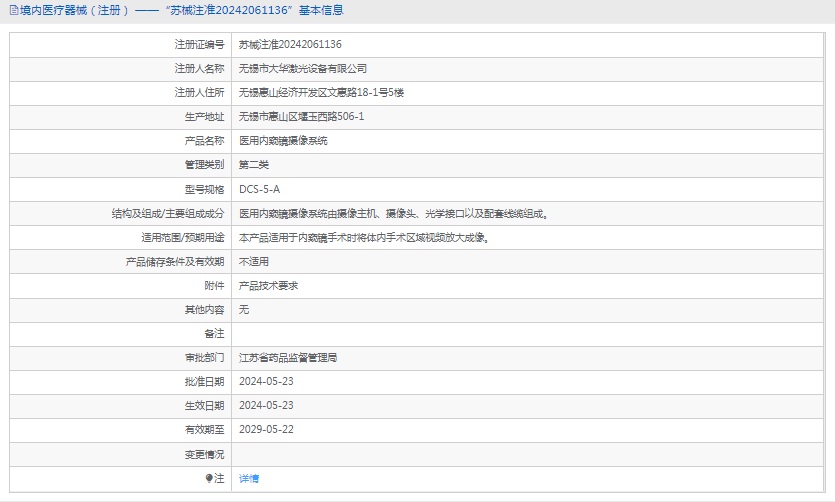Select the 生效日期 value 2024-05-23
Viewport: 835px width, 502px height.
pyautogui.click(x=266, y=406)
